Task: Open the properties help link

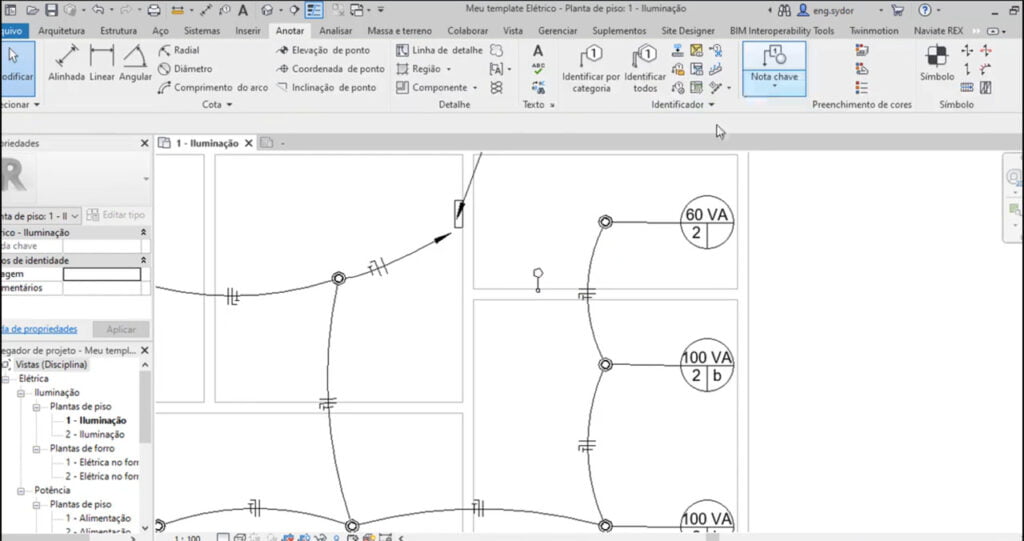Action: (x=39, y=329)
